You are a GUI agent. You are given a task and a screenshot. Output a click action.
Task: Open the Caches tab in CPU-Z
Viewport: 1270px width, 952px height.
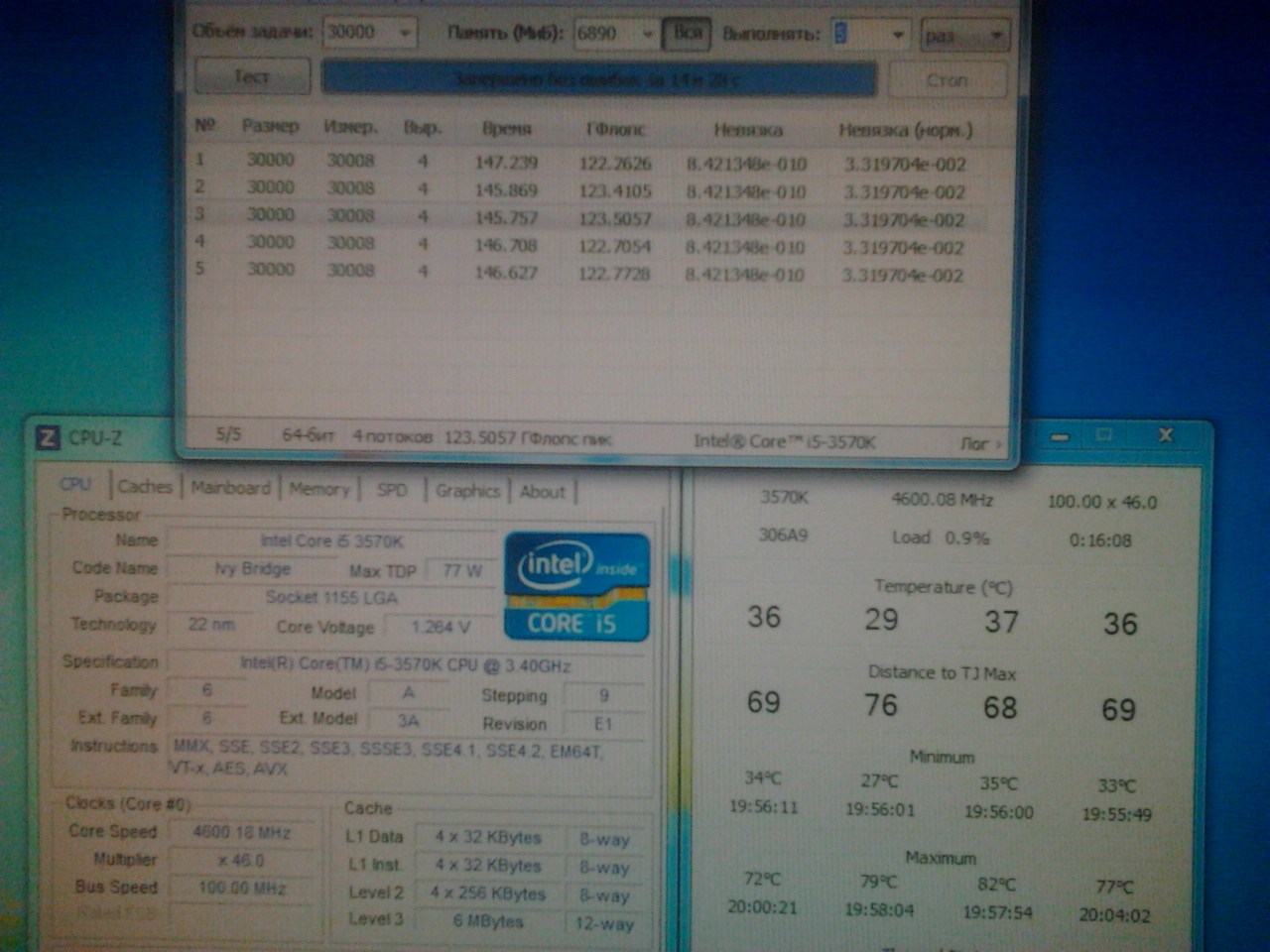pyautogui.click(x=145, y=486)
